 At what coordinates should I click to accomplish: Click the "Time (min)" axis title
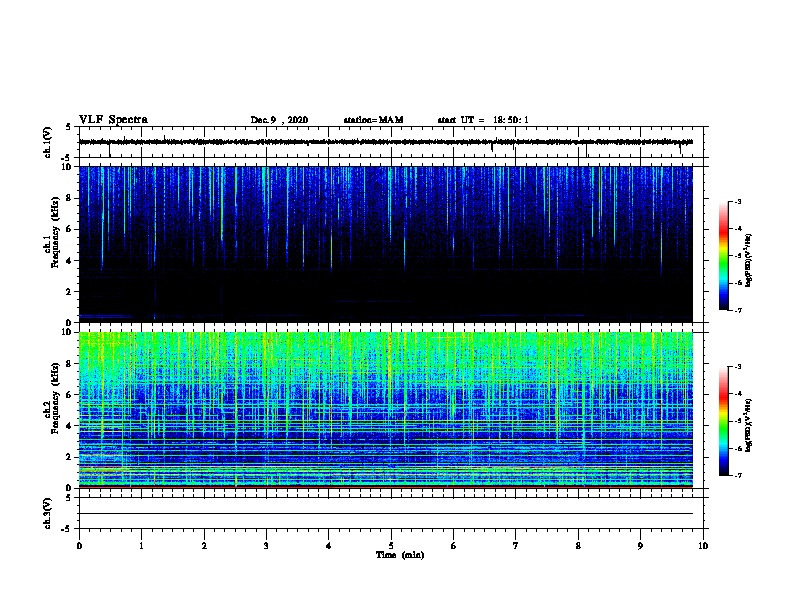(x=400, y=555)
